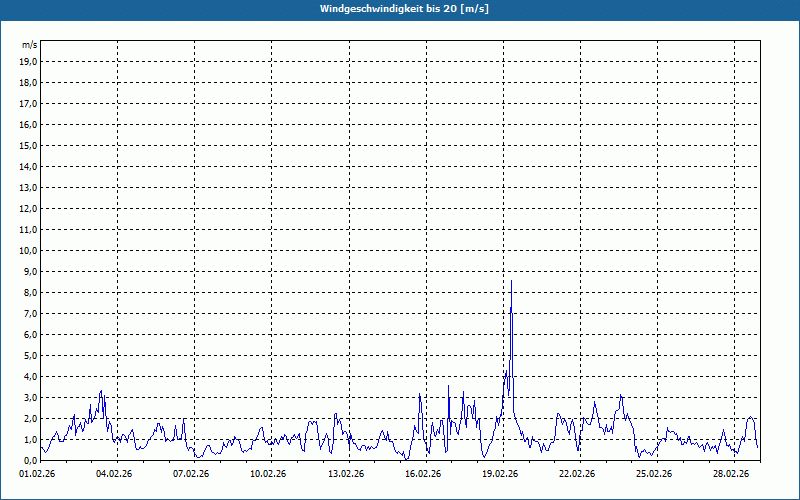
Task: Select the 04.02.26 date label
Action: tap(115, 475)
